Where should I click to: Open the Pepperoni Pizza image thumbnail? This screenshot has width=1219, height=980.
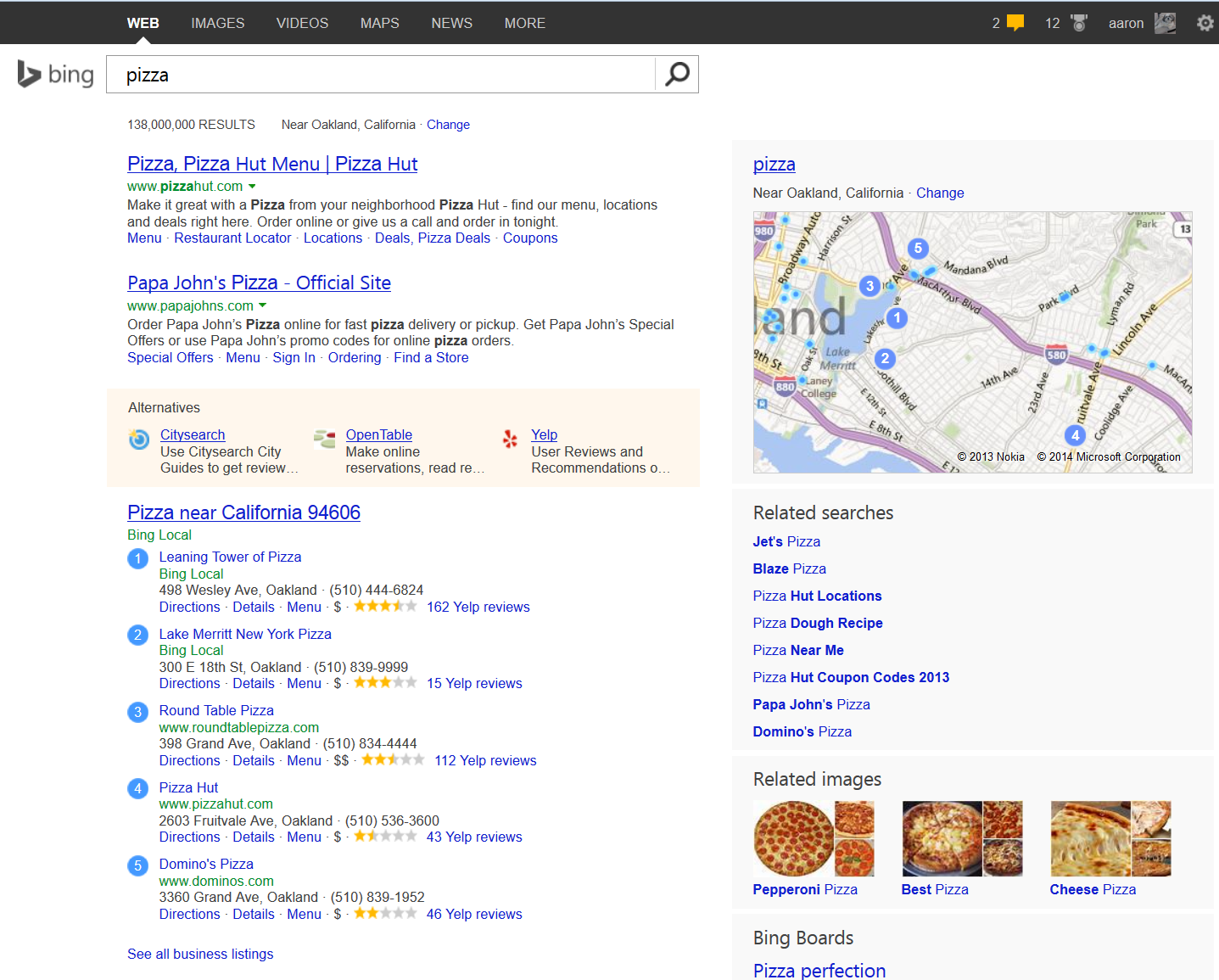(x=814, y=838)
